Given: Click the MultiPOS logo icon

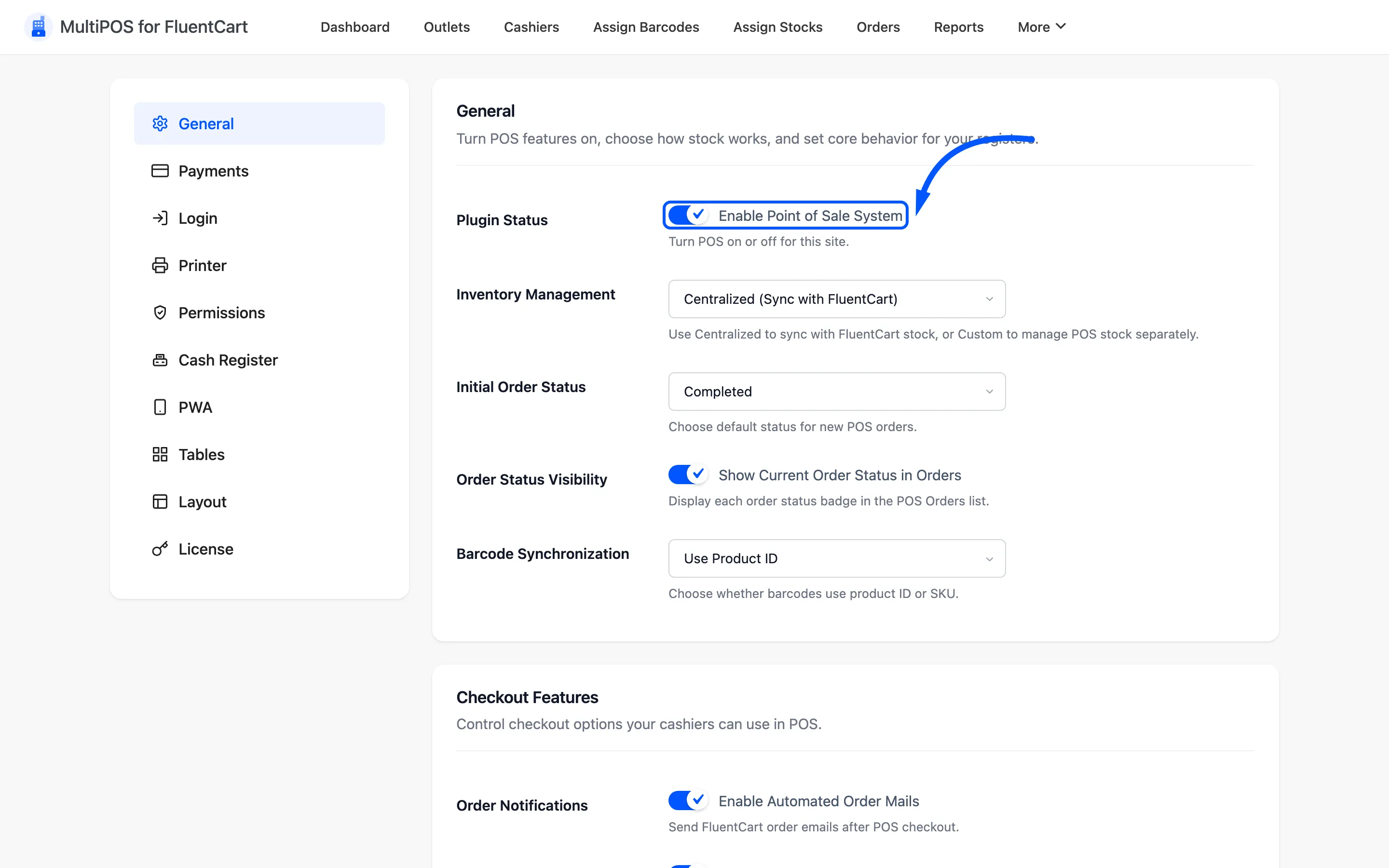Looking at the screenshot, I should [39, 27].
